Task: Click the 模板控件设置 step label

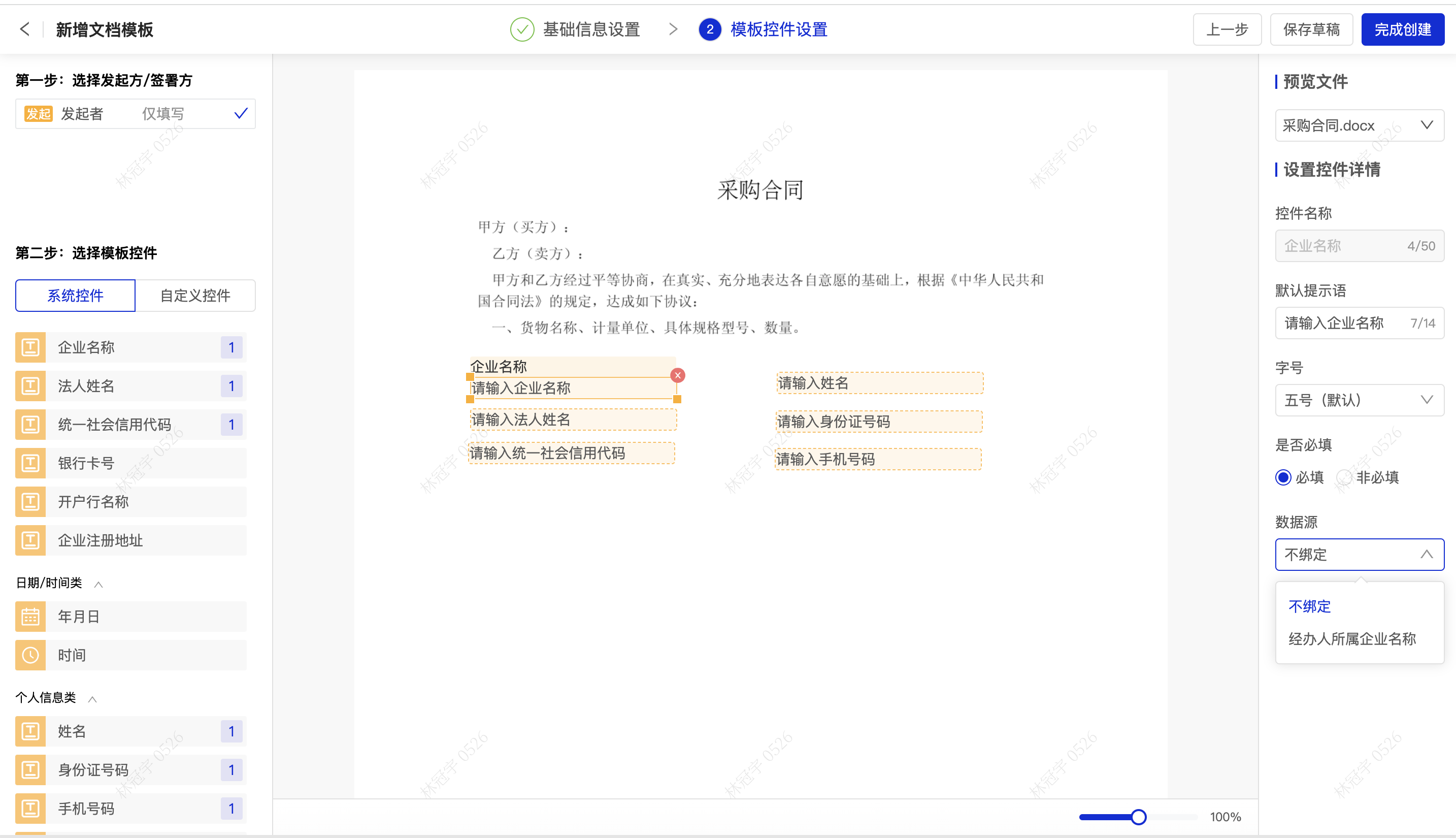Action: [779, 29]
